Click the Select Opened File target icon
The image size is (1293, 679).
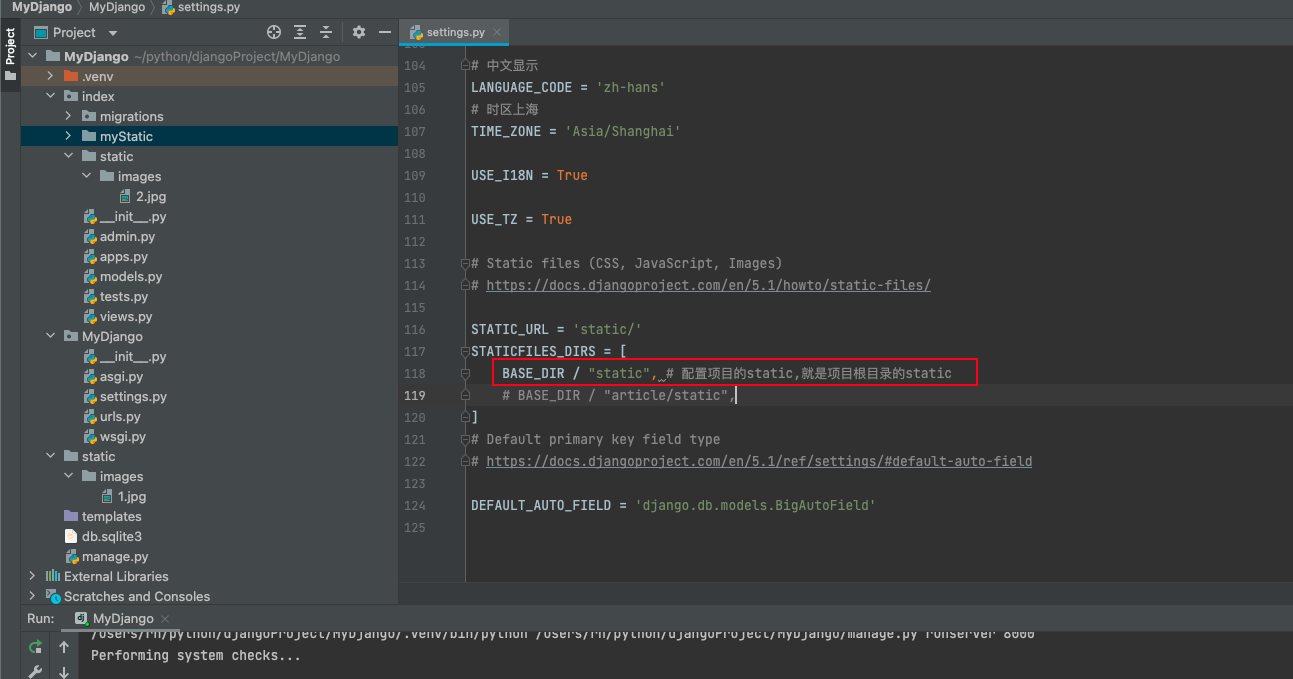(x=274, y=32)
